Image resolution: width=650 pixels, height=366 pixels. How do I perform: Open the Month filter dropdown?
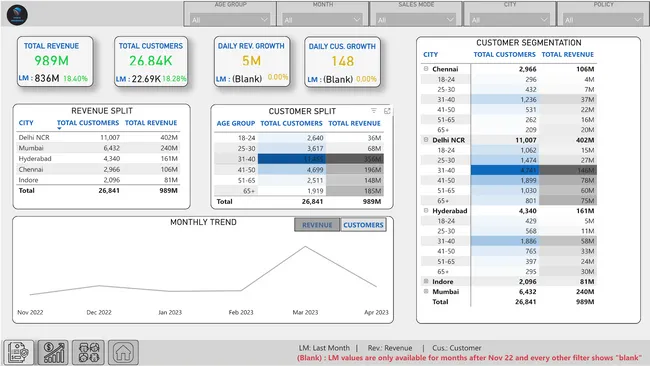pos(323,19)
